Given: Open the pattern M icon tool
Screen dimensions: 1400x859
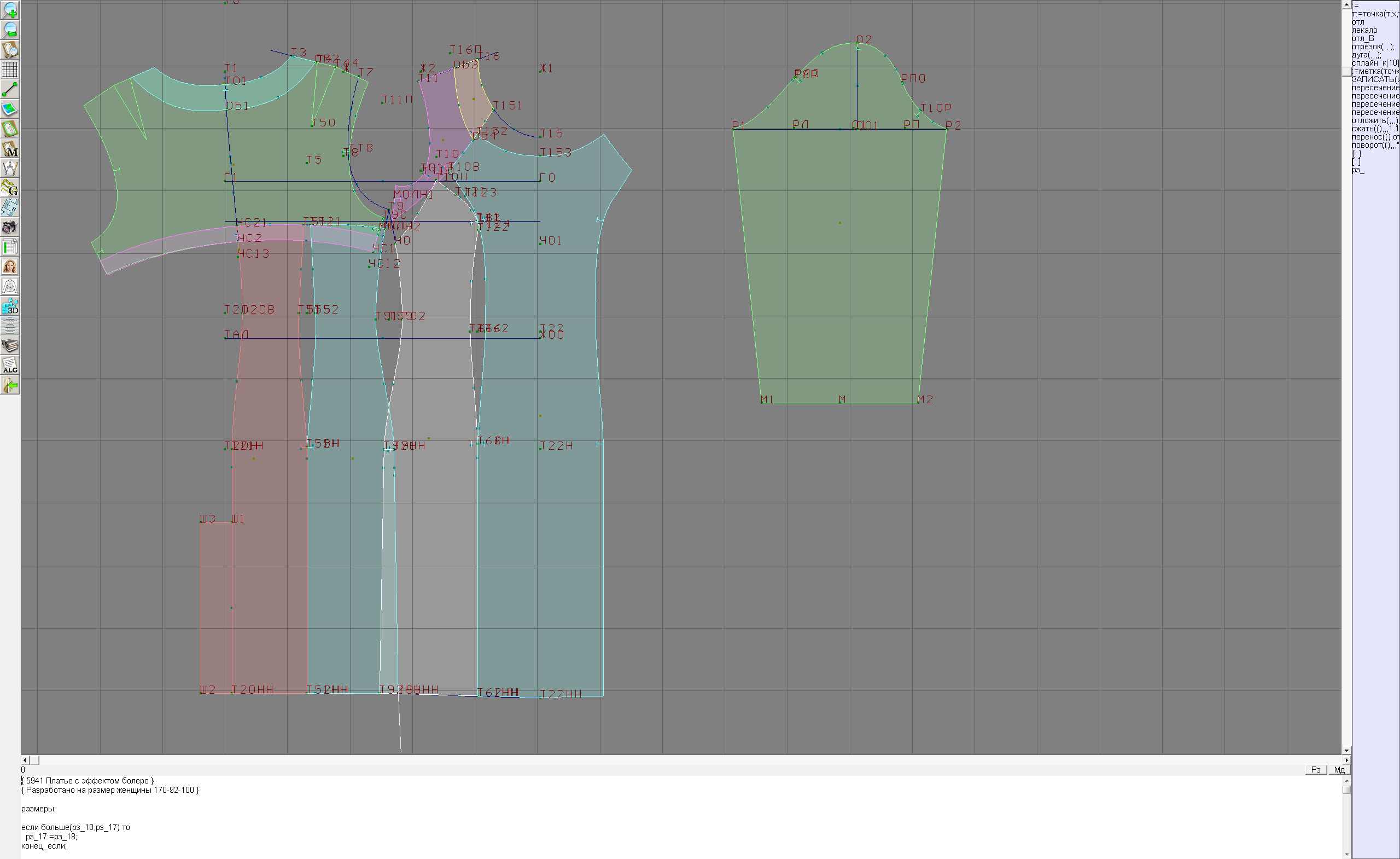Looking at the screenshot, I should pos(10,149).
